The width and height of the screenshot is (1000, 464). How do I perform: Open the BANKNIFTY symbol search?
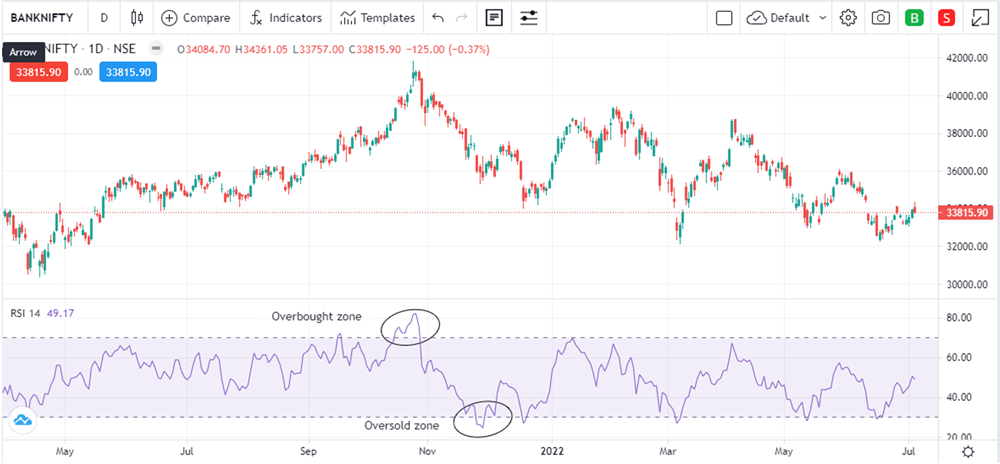41,18
